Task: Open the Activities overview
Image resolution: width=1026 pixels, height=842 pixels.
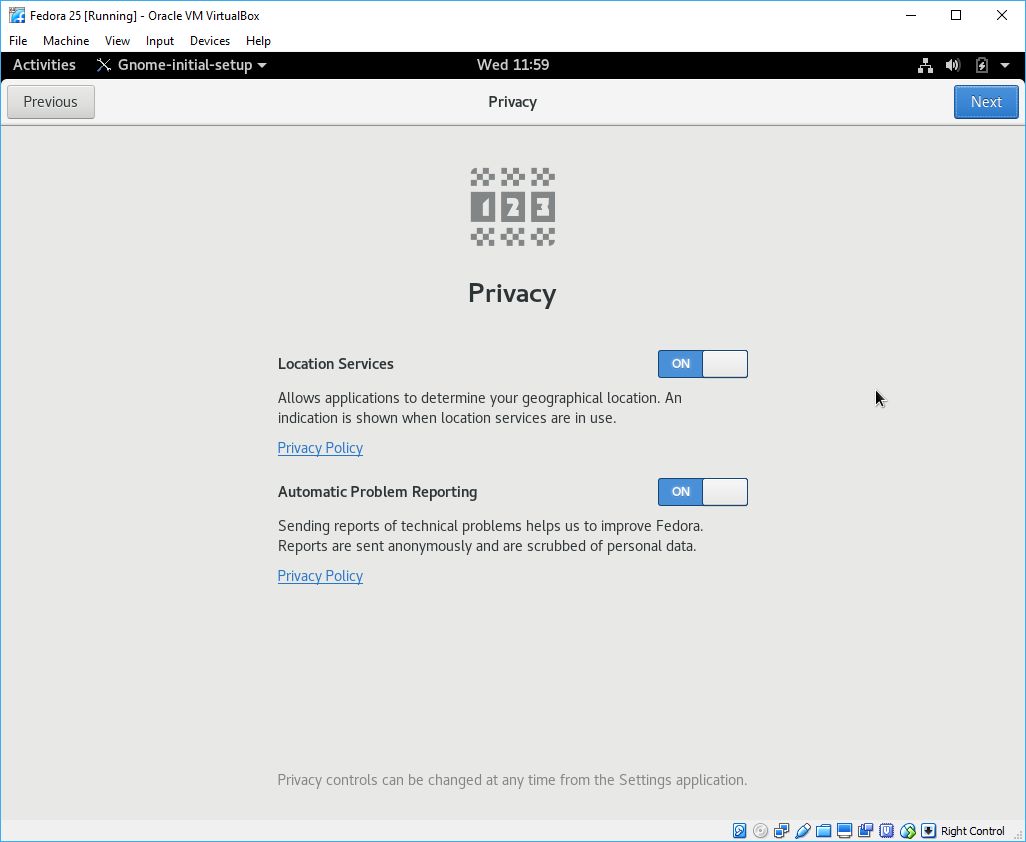Action: point(44,65)
